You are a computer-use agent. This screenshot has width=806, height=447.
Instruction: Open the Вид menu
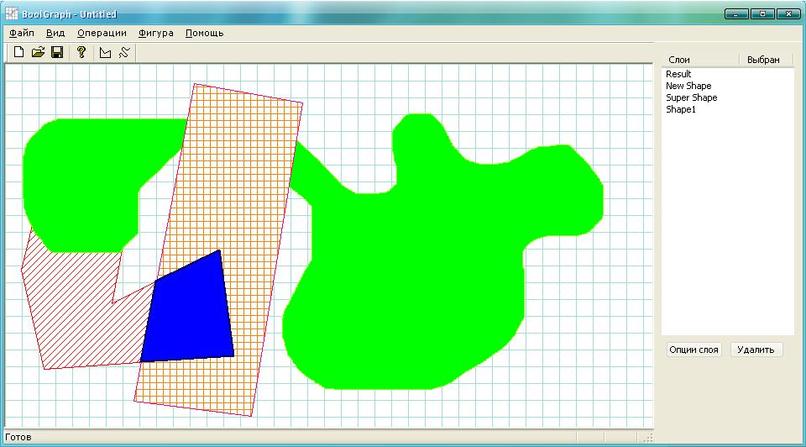(x=56, y=33)
